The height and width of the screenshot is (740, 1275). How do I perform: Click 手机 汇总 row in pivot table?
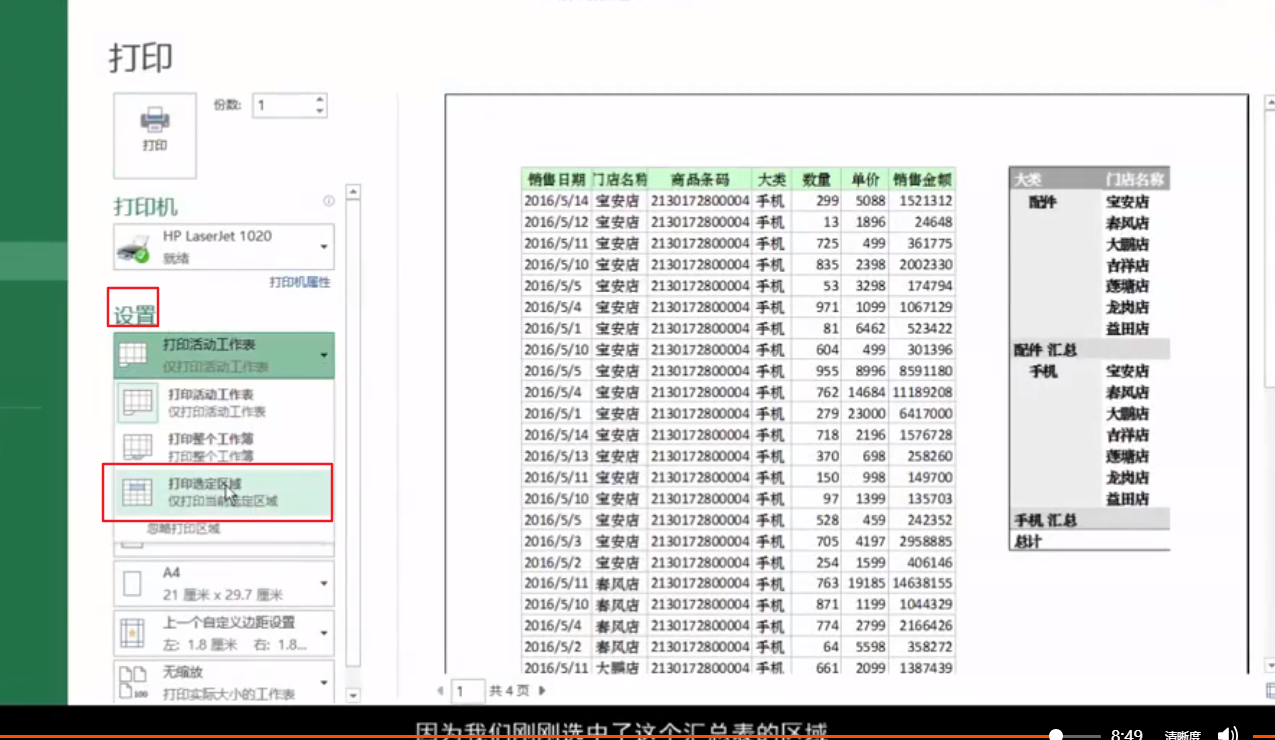click(1090, 520)
